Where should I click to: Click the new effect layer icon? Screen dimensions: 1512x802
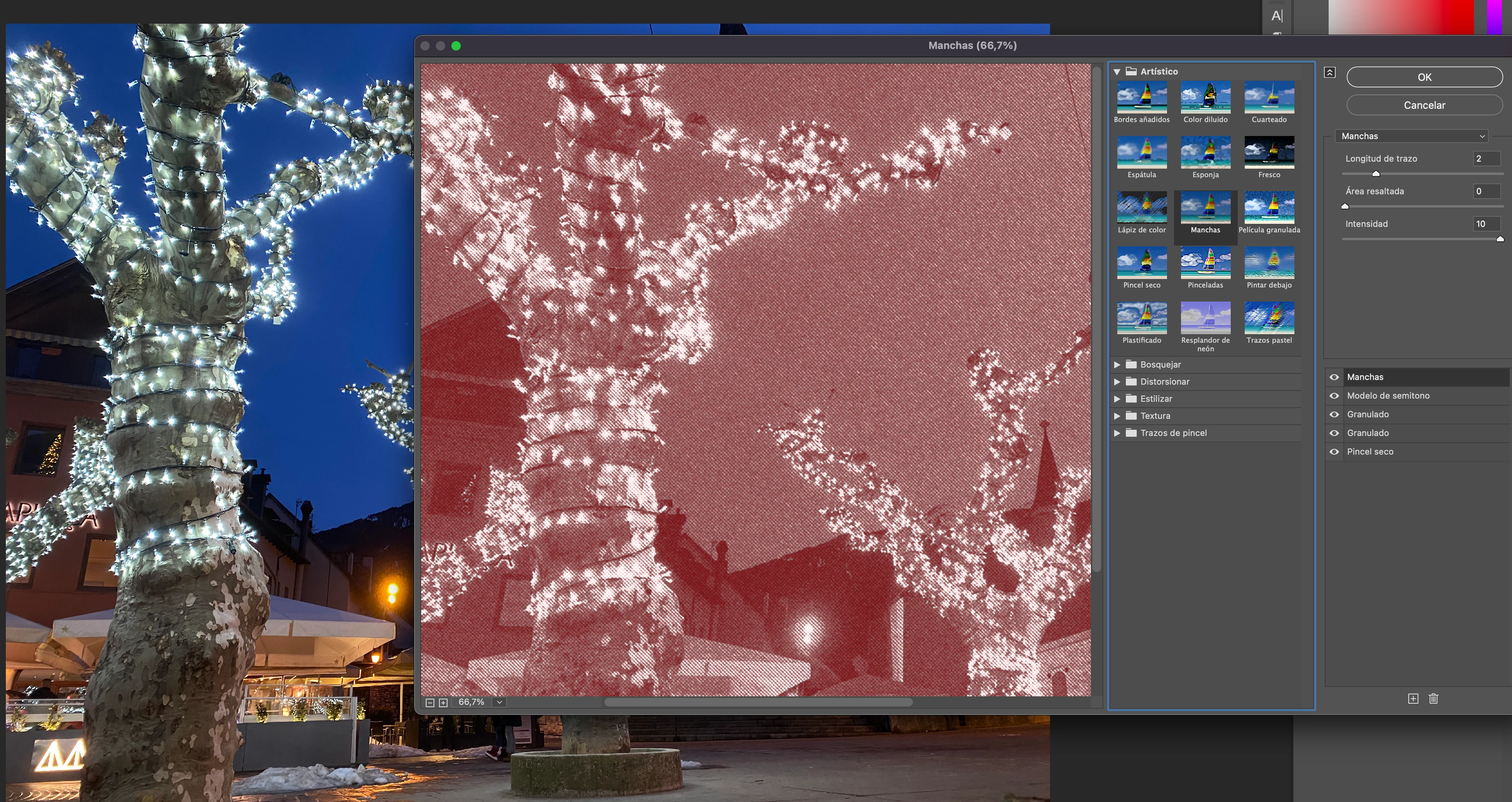coord(1413,699)
